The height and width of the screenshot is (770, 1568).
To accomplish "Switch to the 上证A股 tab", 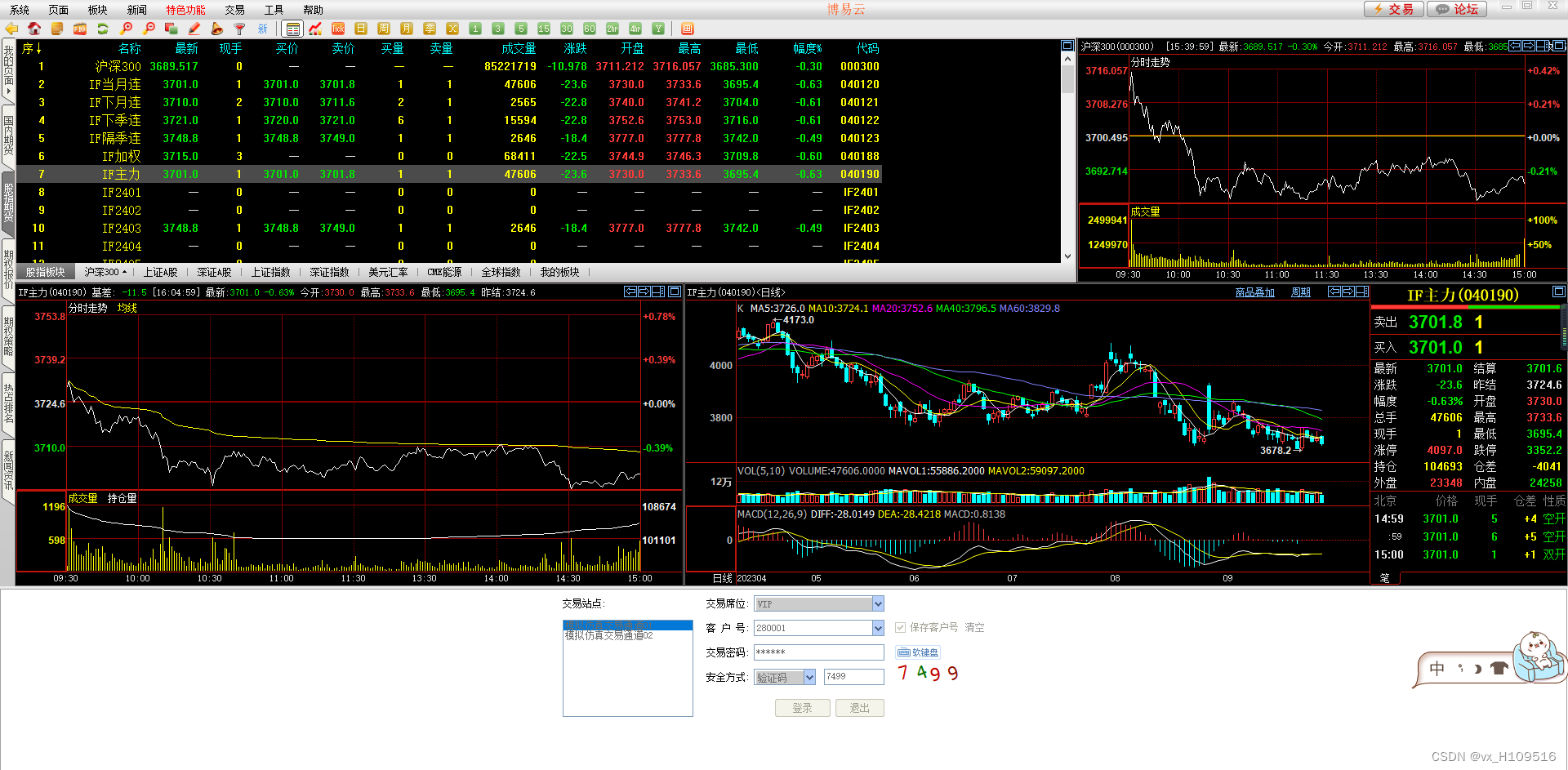I will [160, 272].
